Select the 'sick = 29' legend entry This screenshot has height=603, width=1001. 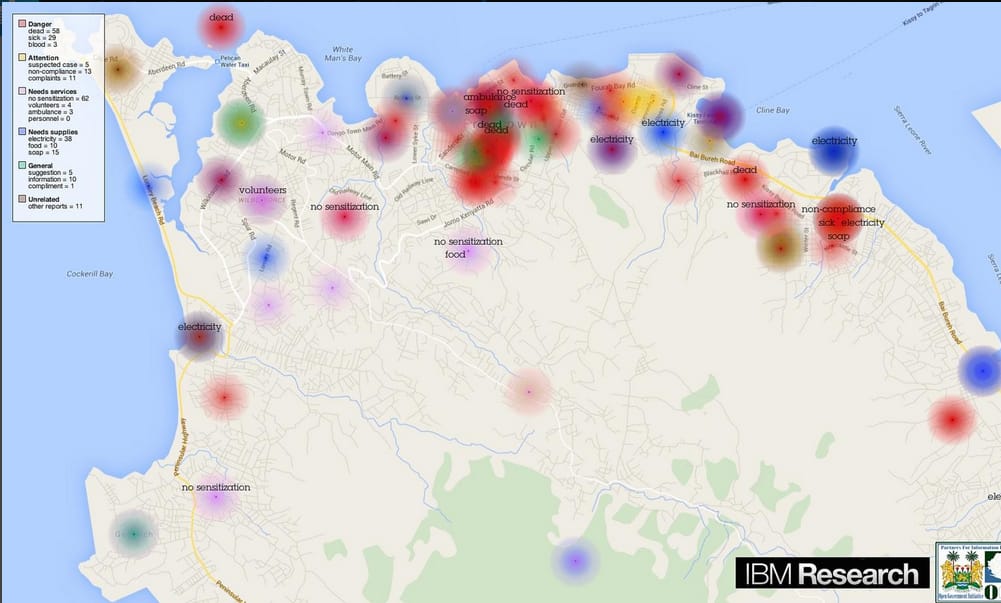[42, 38]
